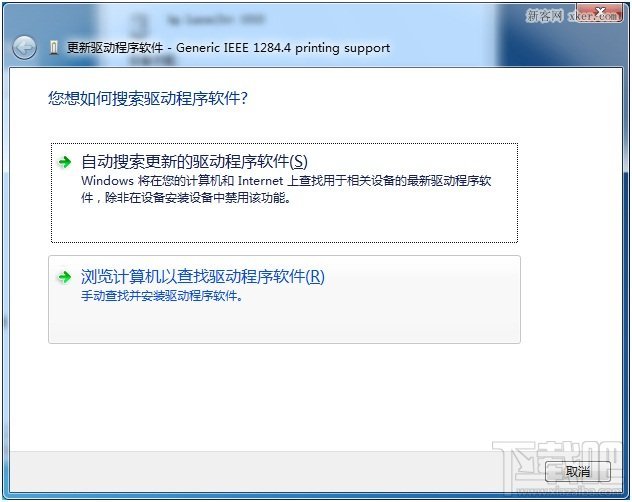Viewport: 632px width, 502px height.
Task: Click the 更新驱动程序软件 text in title bar
Action: [115, 48]
